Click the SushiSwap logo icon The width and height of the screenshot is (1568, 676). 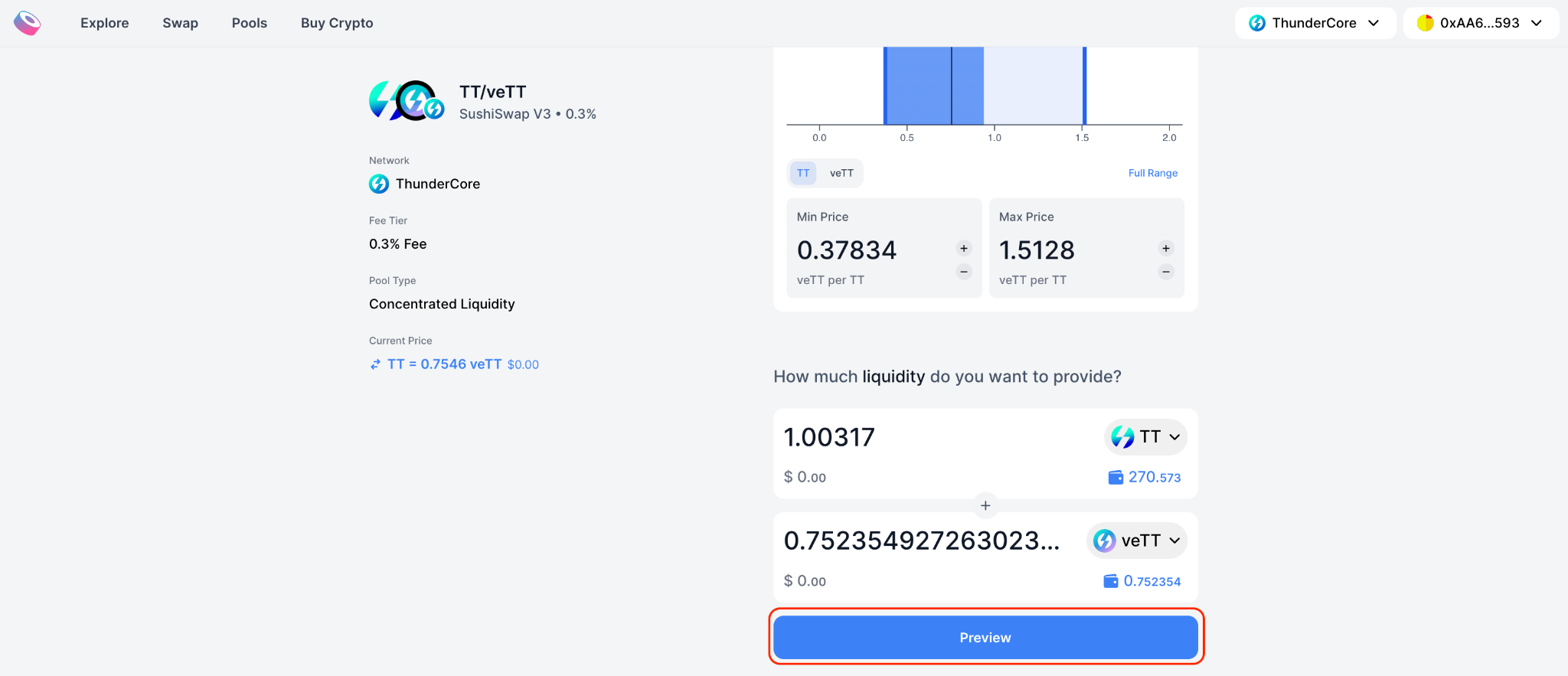(x=28, y=23)
